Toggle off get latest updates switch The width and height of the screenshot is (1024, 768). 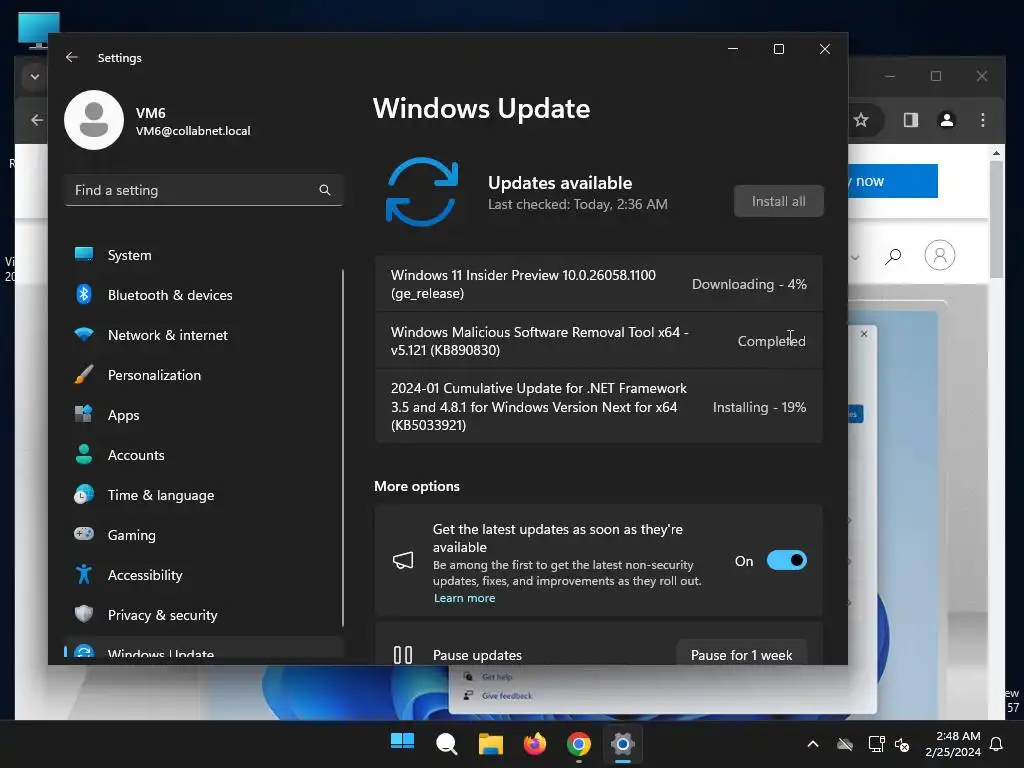(786, 560)
